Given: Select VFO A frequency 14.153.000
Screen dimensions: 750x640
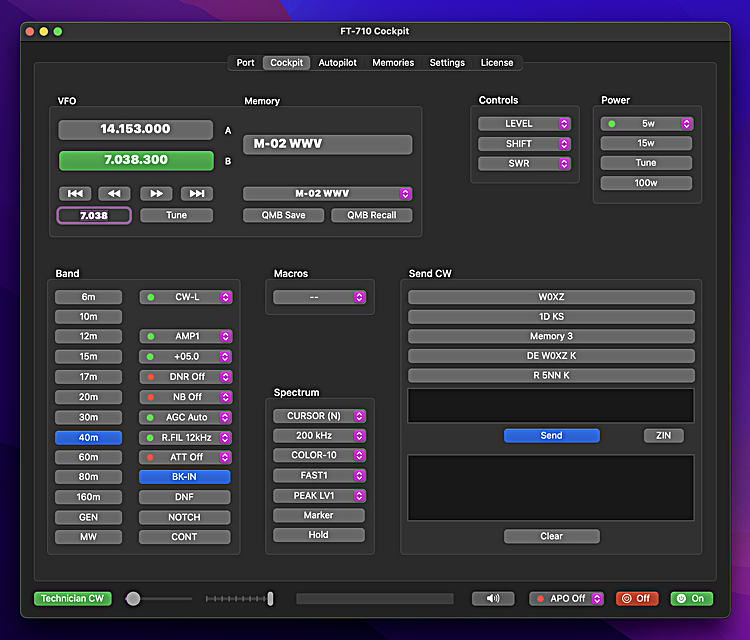Looking at the screenshot, I should [135, 129].
